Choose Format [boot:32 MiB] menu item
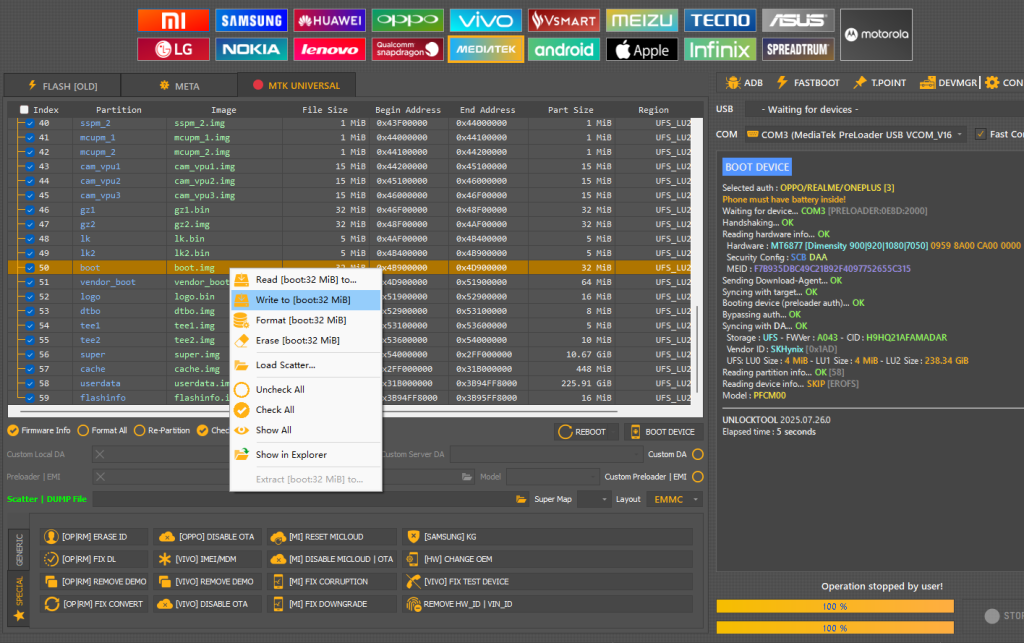 (306, 320)
